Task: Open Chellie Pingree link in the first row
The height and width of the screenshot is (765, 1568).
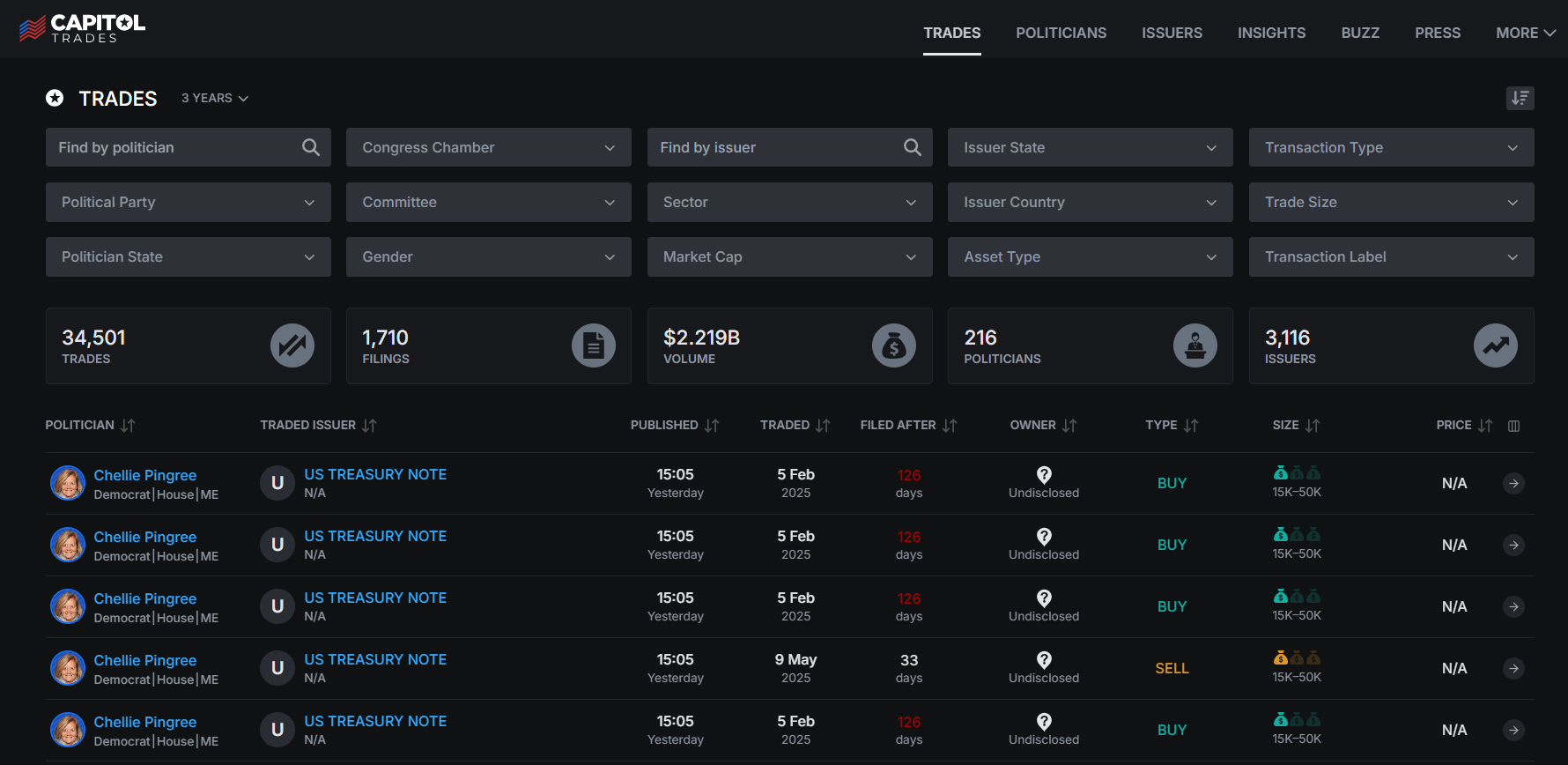Action: (x=145, y=475)
